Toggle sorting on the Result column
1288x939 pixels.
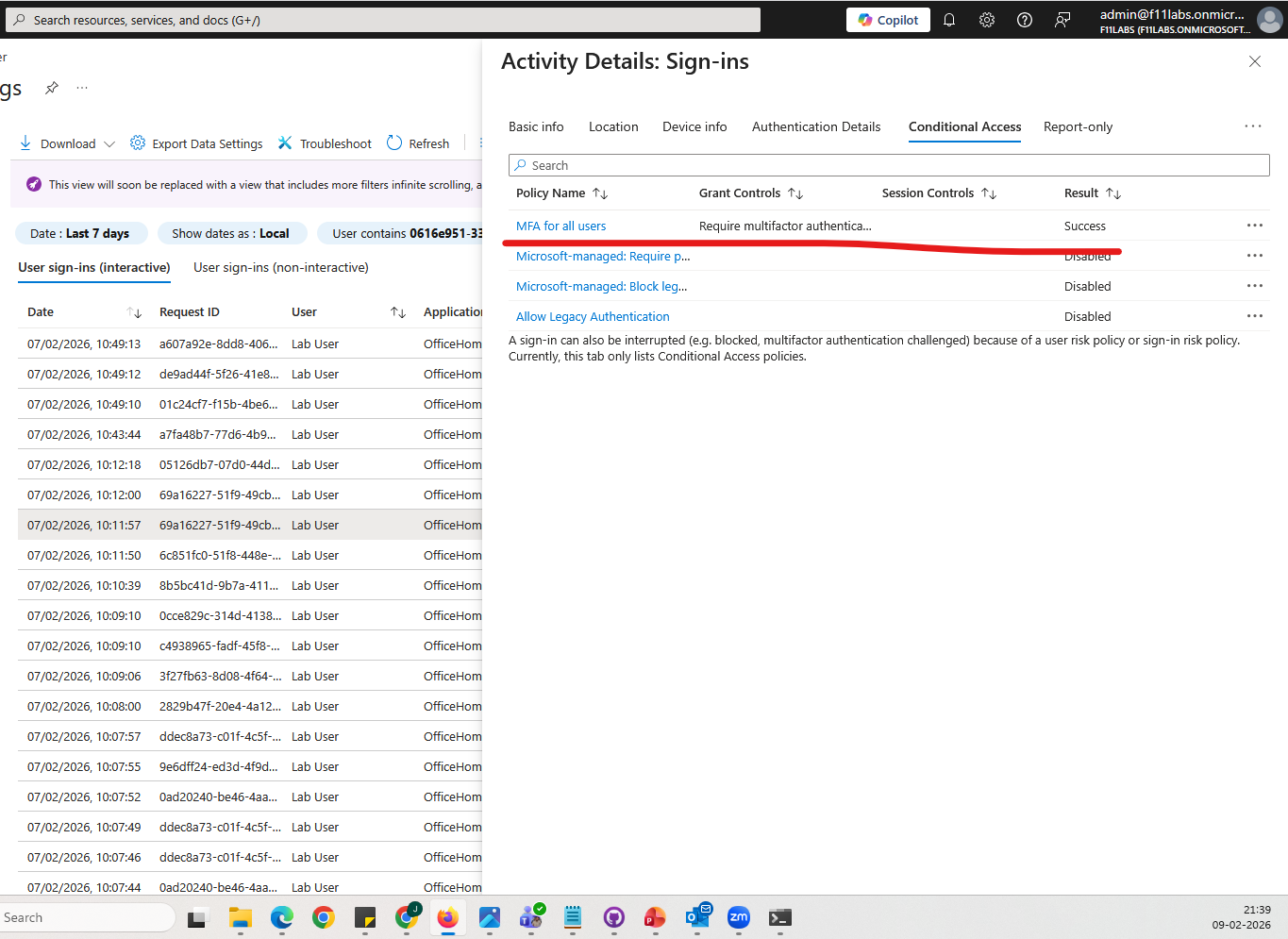pyautogui.click(x=1112, y=193)
